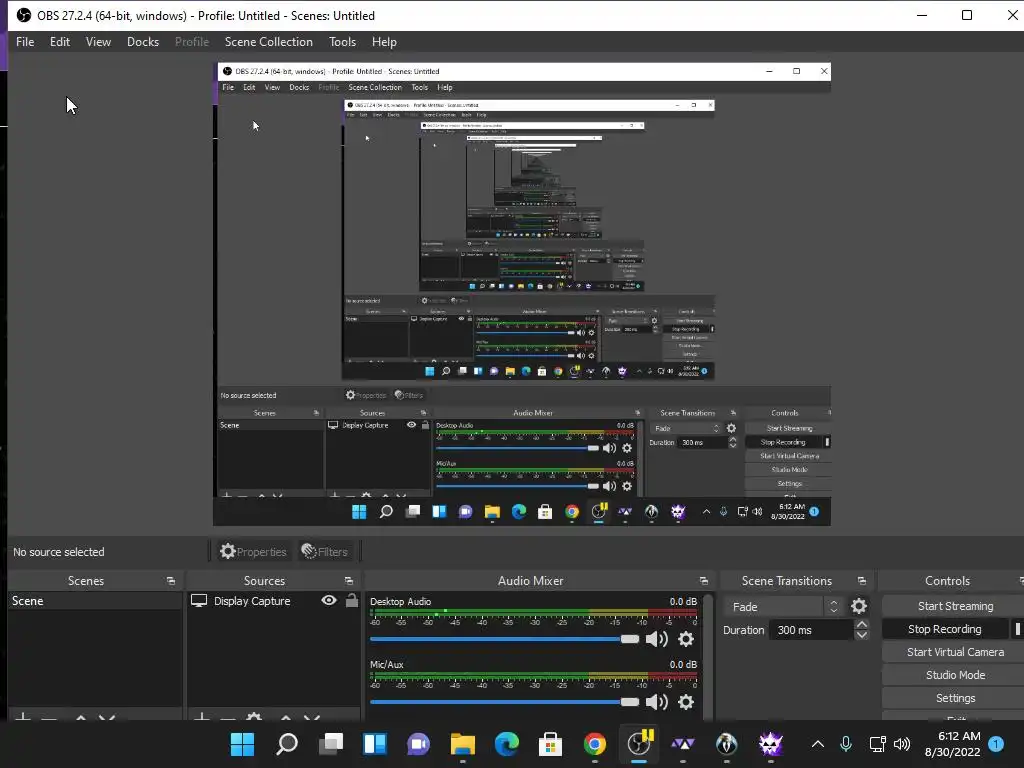The width and height of the screenshot is (1024, 768).
Task: Launch Microsoft Edge from the taskbar
Action: pos(507,744)
